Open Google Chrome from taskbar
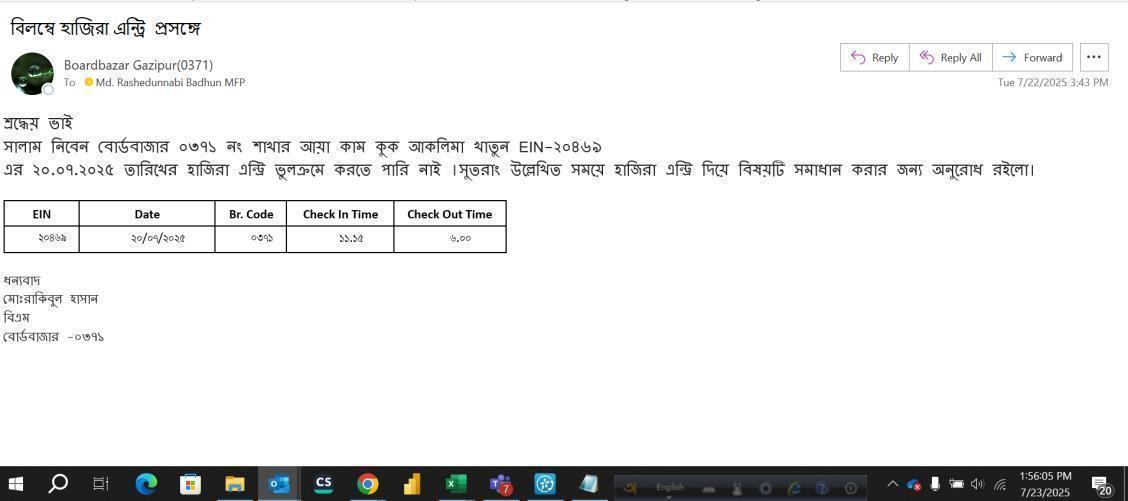The height and width of the screenshot is (501, 1128). point(367,485)
